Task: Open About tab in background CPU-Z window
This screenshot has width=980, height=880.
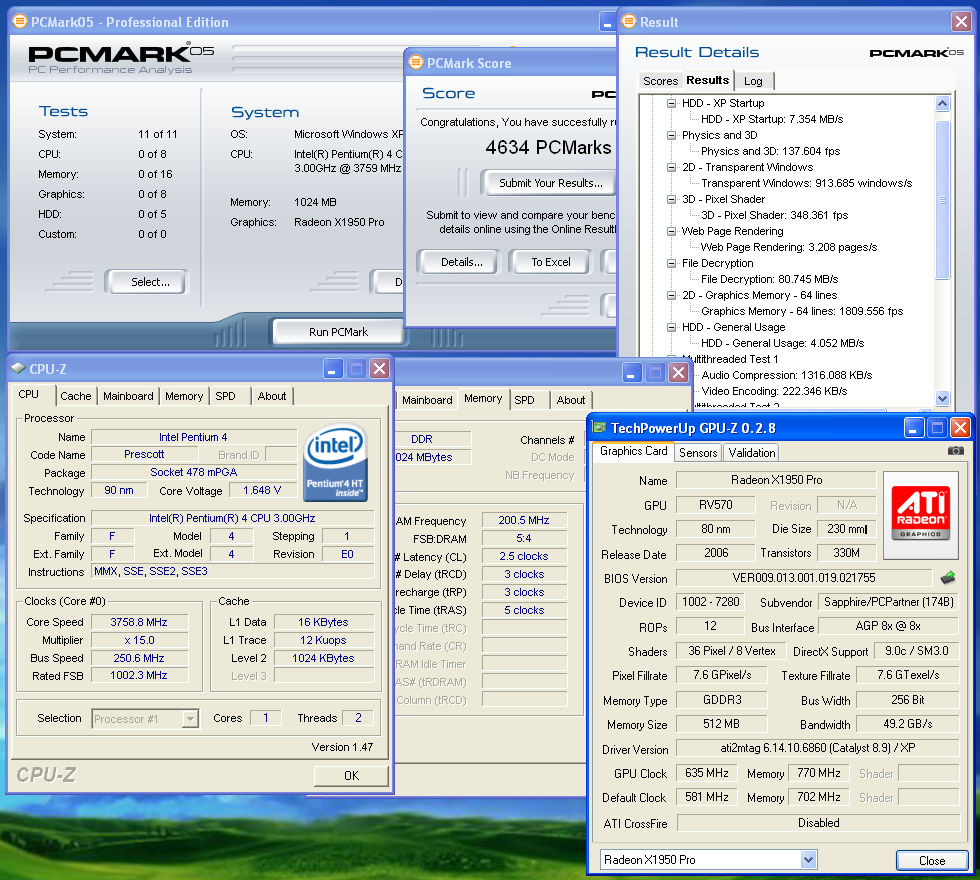Action: [571, 400]
